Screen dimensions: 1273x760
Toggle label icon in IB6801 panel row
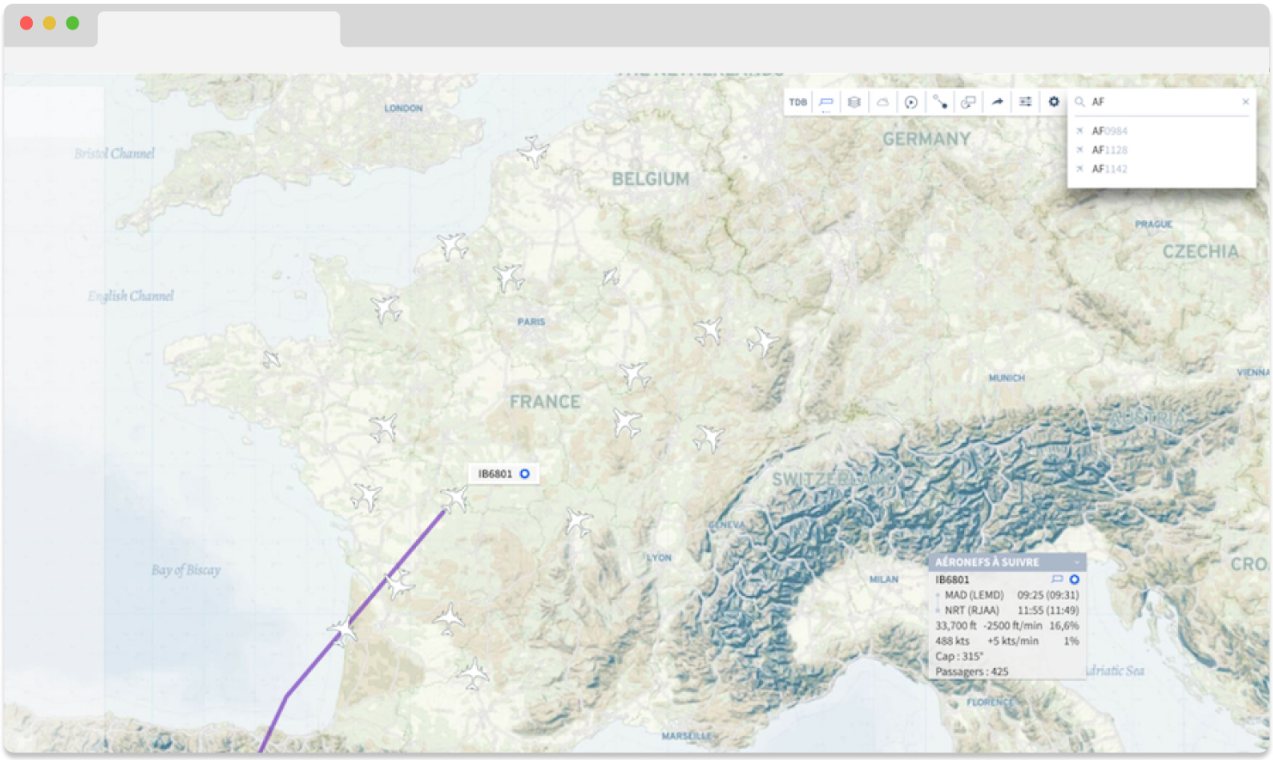(x=1057, y=579)
